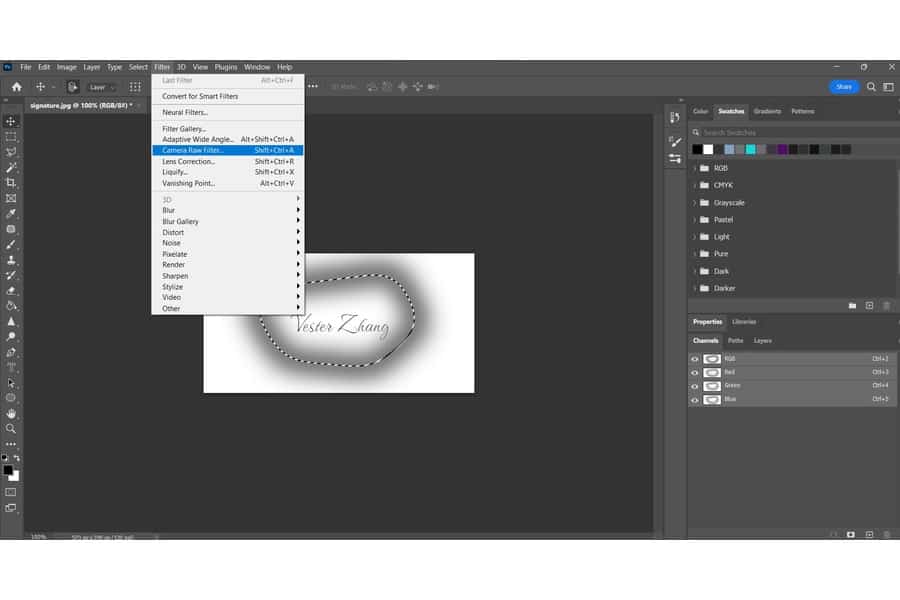Pick the cyan swatch in recent colors
The height and width of the screenshot is (600, 900).
click(750, 149)
